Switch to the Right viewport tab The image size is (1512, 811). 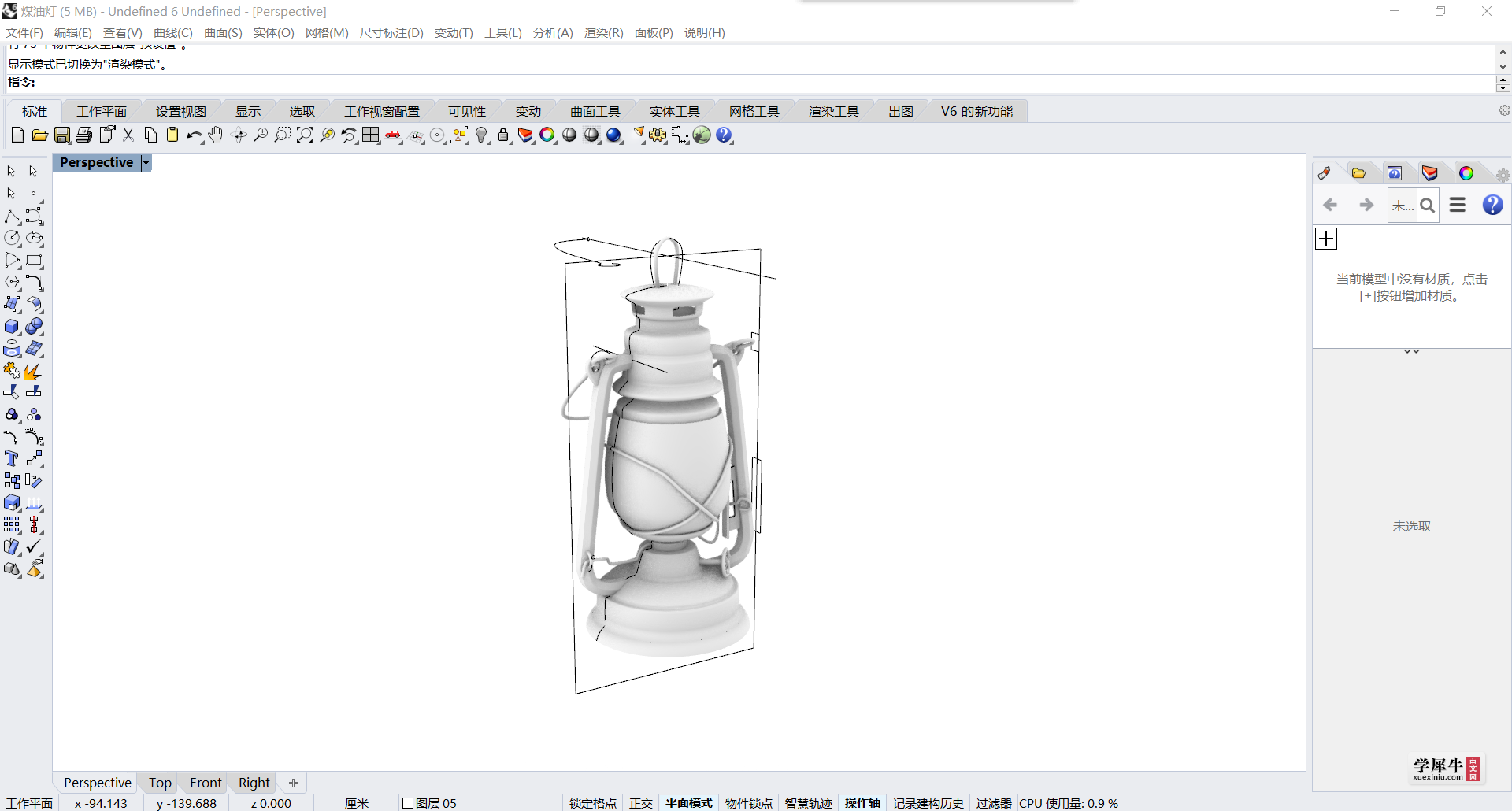pyautogui.click(x=254, y=783)
